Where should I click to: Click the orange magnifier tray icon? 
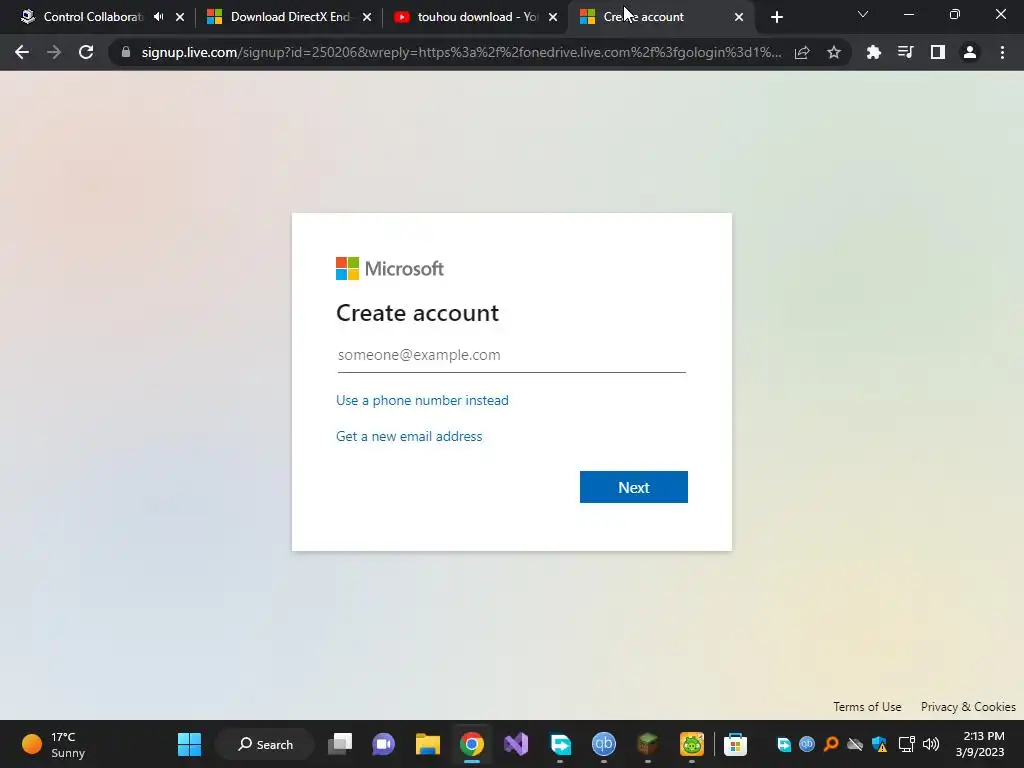tap(831, 744)
